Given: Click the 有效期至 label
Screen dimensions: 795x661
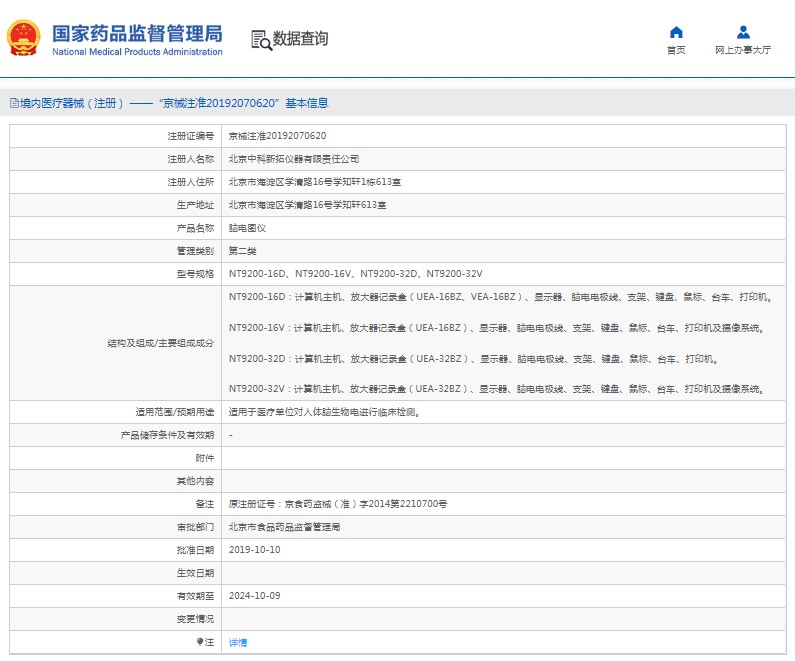Looking at the screenshot, I should [x=195, y=596].
